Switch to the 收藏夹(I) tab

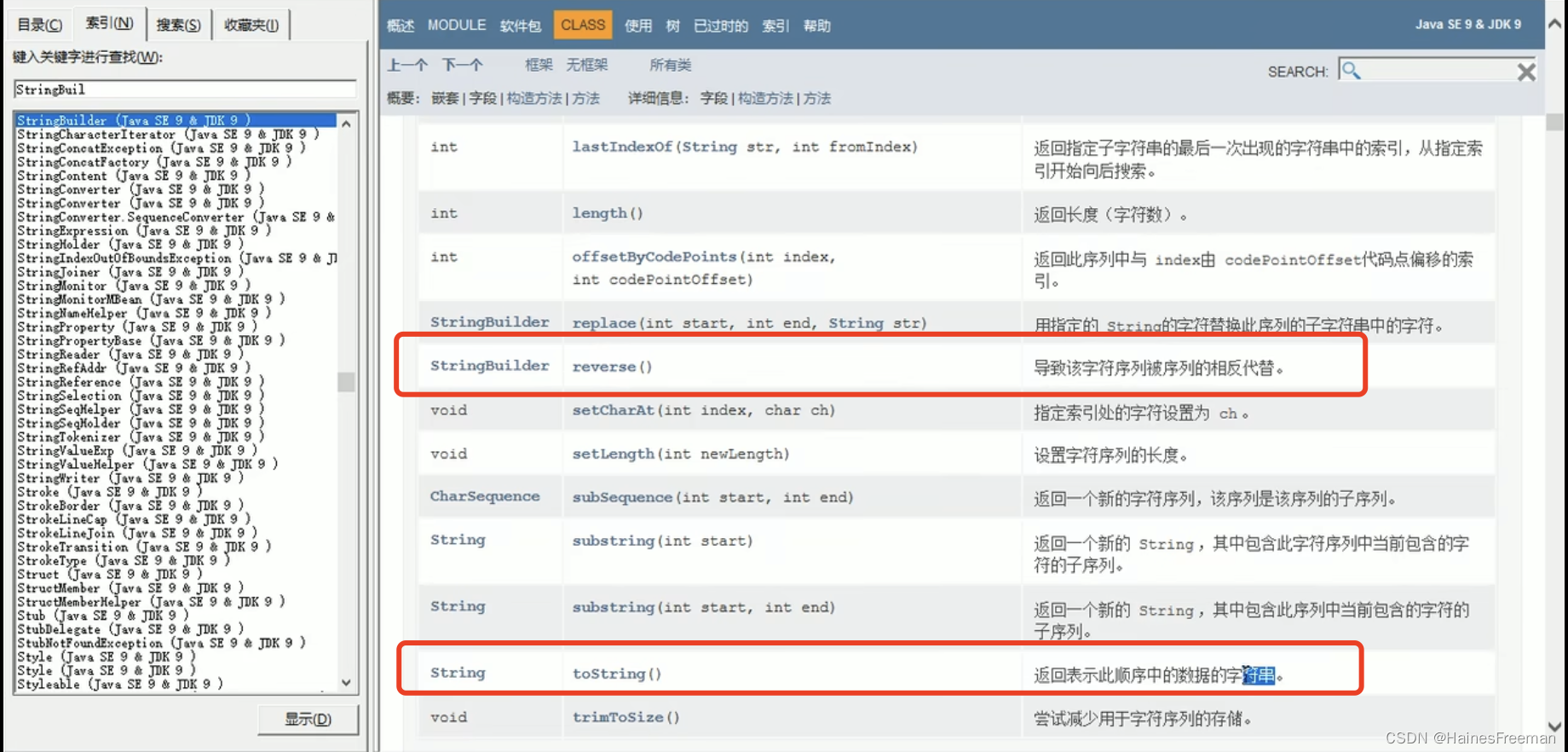[x=251, y=25]
